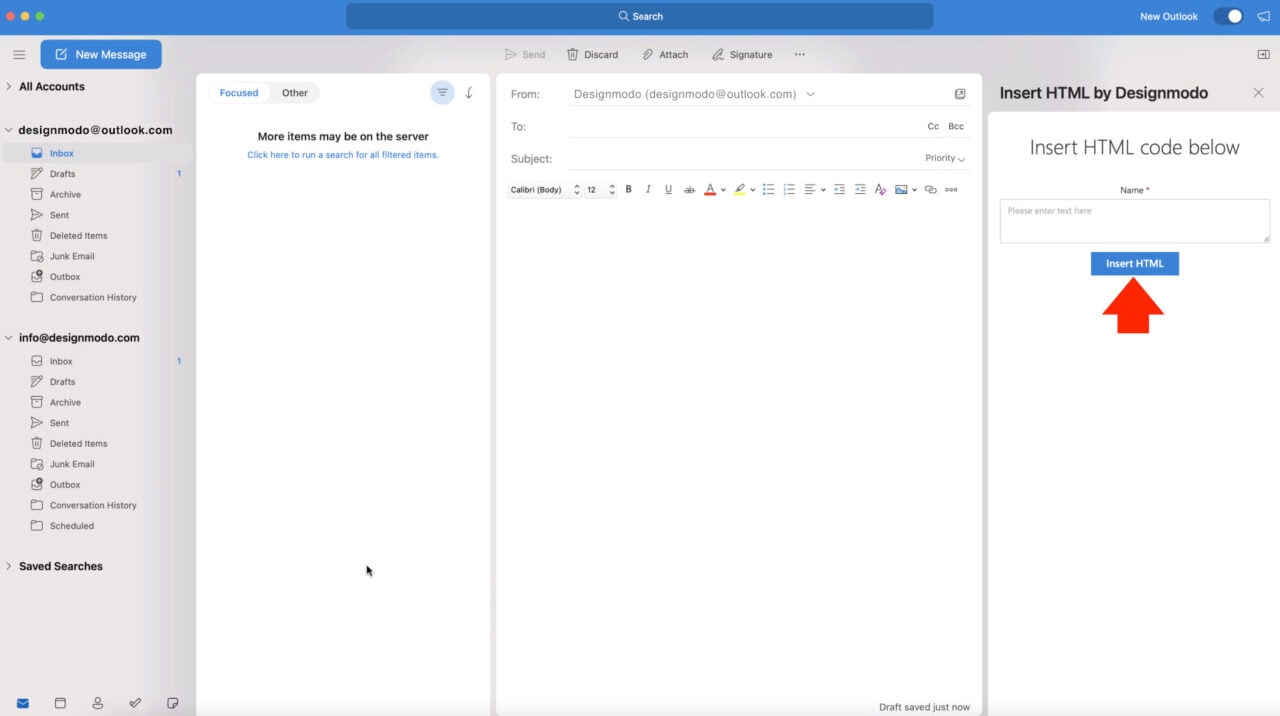Click the Insert HTML button

pyautogui.click(x=1134, y=263)
